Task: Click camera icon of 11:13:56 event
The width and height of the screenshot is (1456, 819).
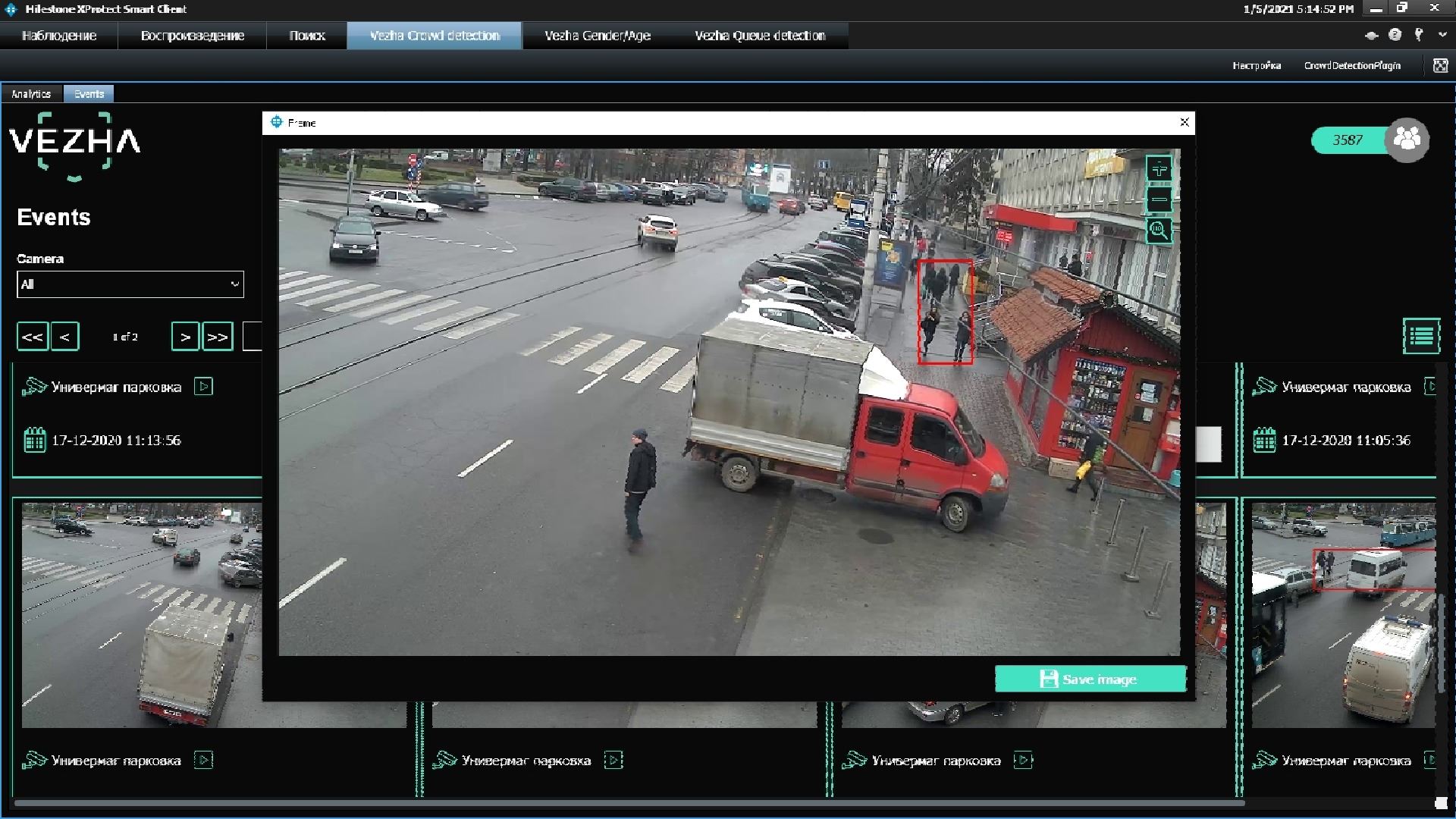Action: point(34,387)
